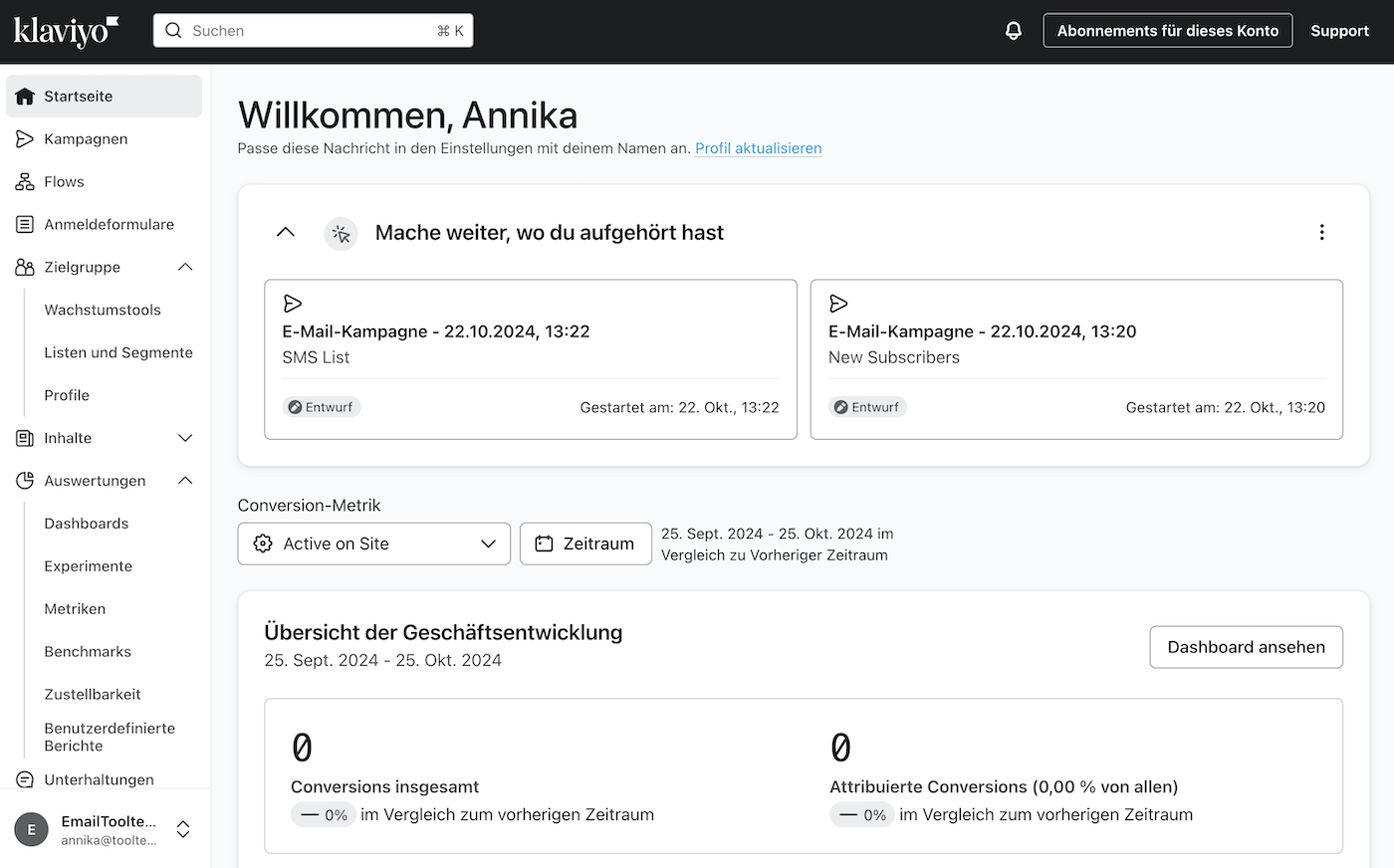Open Dashboards in the sidebar

[87, 524]
